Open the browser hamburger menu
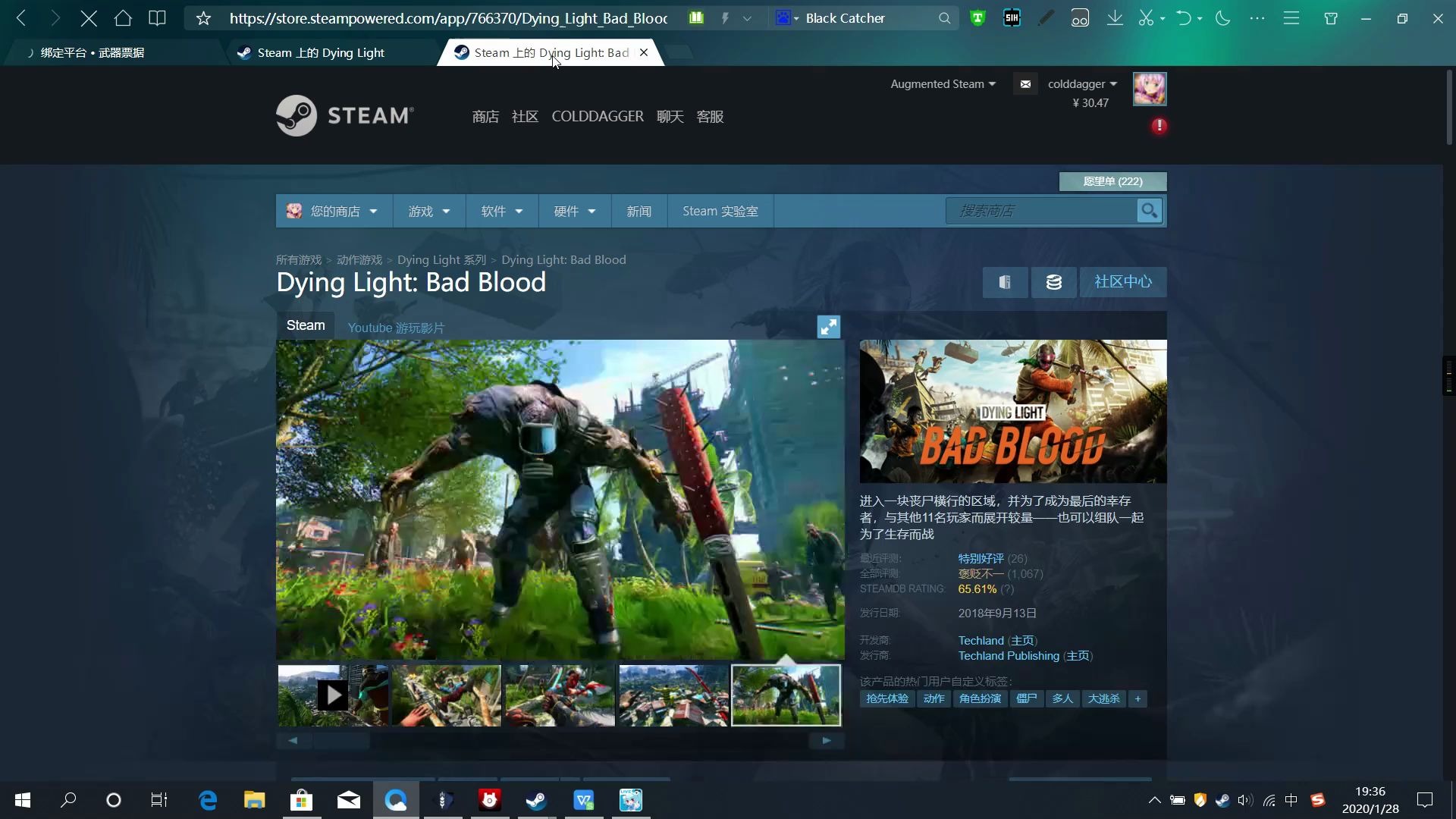 coord(1291,18)
